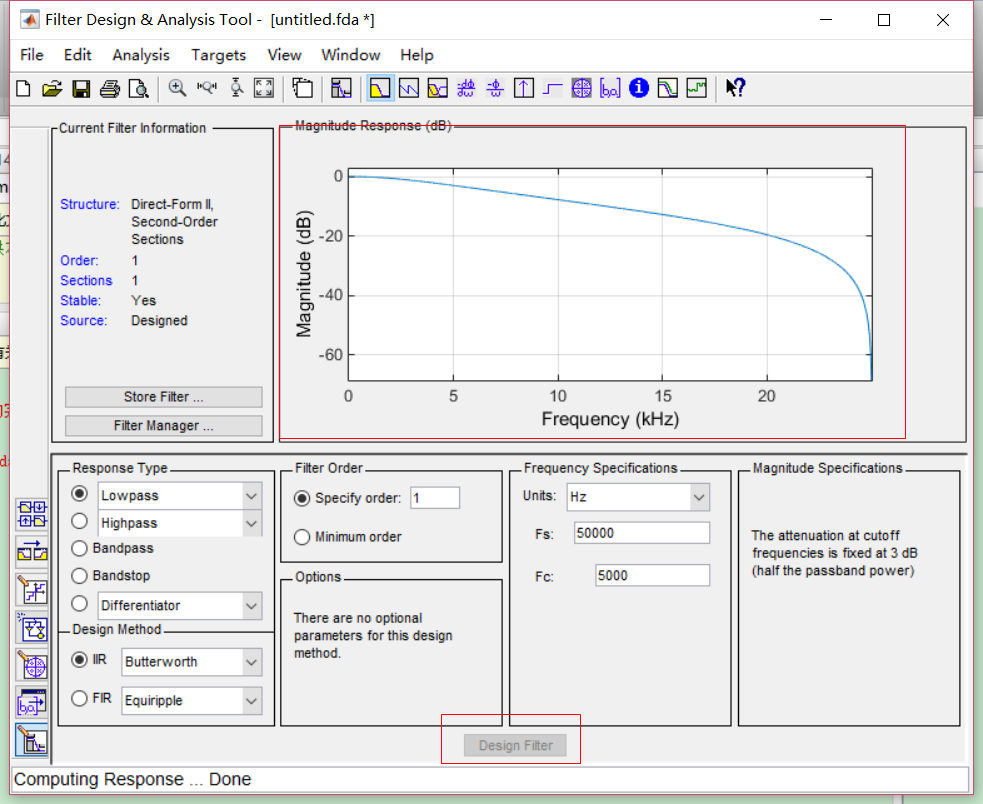Open the Import Filter sidebar panel

(x=32, y=703)
